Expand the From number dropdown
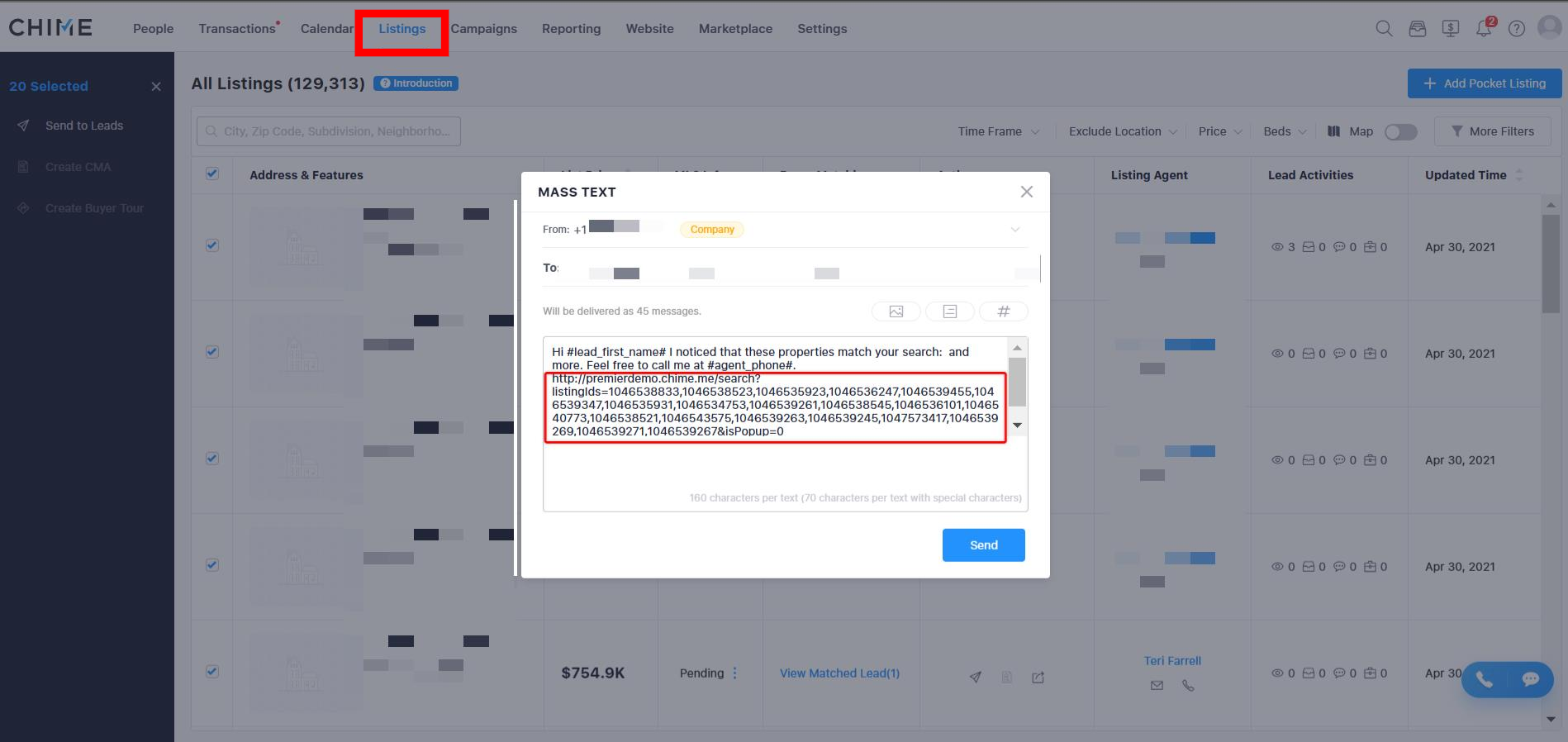This screenshot has height=742, width=1568. [1015, 230]
